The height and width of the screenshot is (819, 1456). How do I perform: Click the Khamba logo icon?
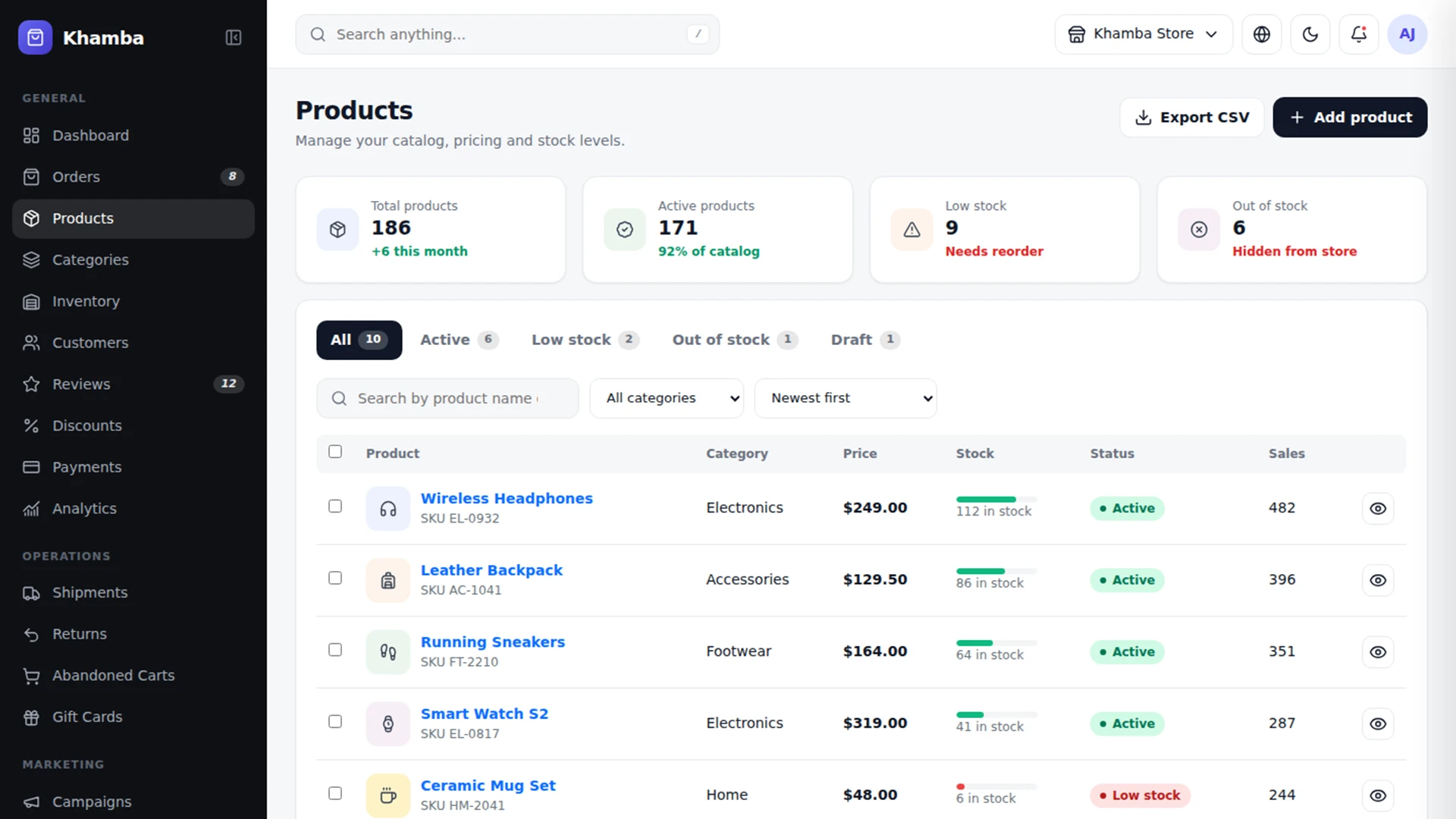pos(35,37)
